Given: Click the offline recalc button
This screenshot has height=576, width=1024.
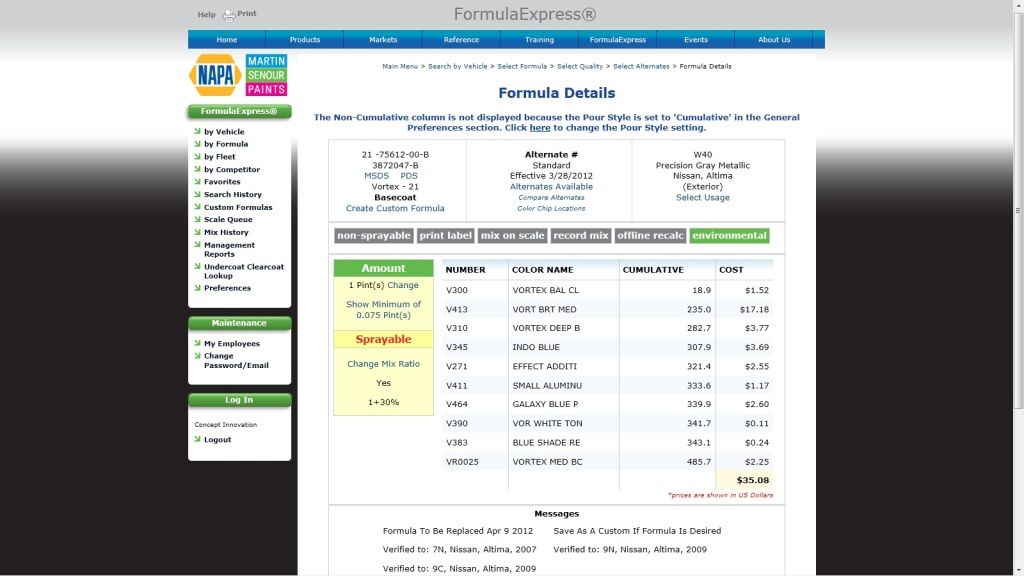Looking at the screenshot, I should click(x=650, y=235).
